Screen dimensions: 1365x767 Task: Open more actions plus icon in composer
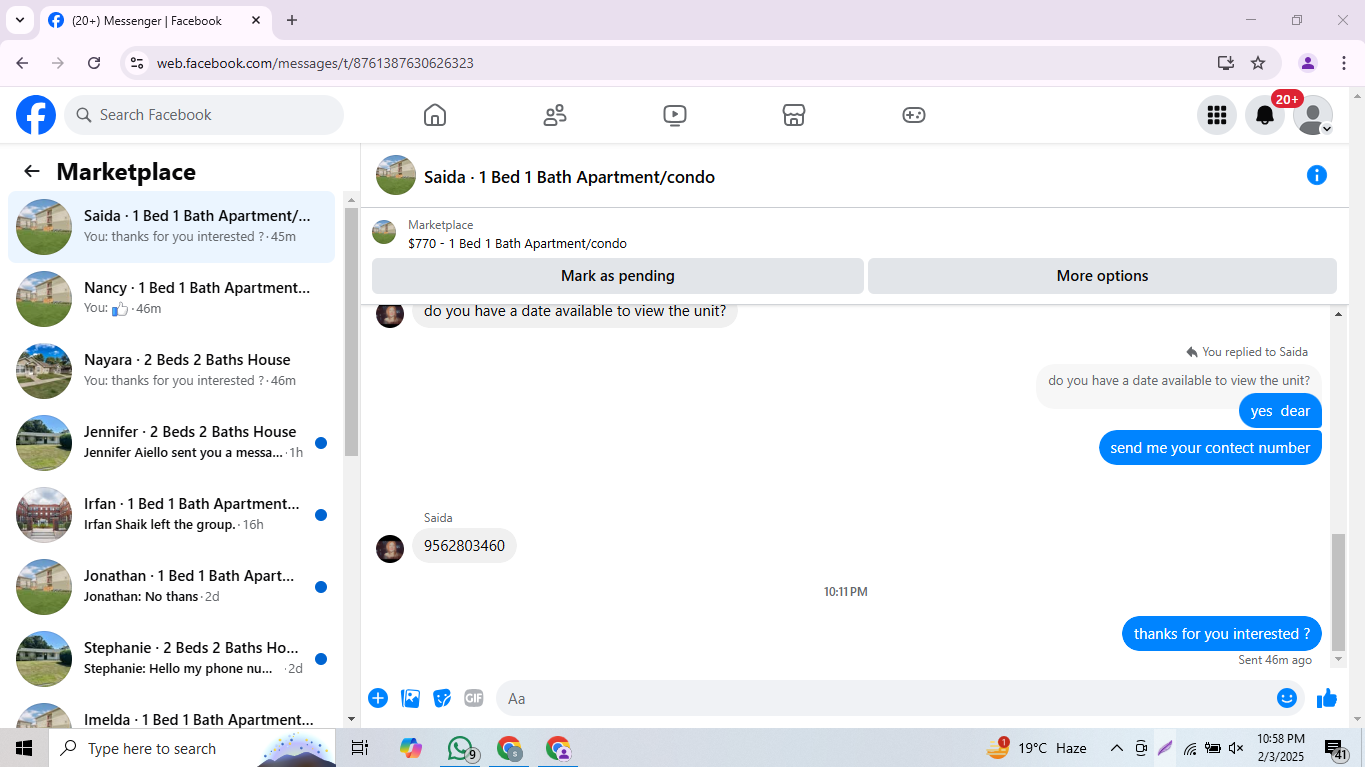pos(378,698)
